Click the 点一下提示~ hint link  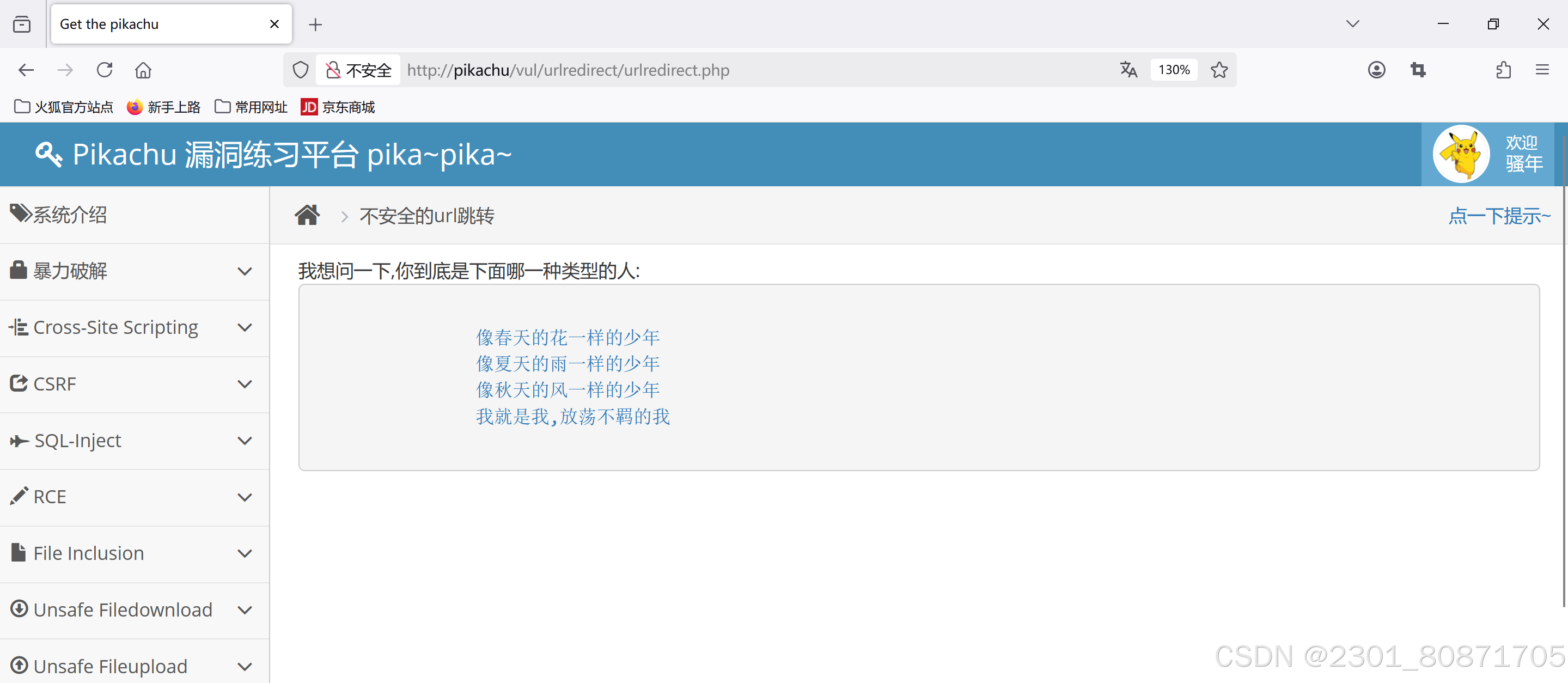pyautogui.click(x=1499, y=216)
